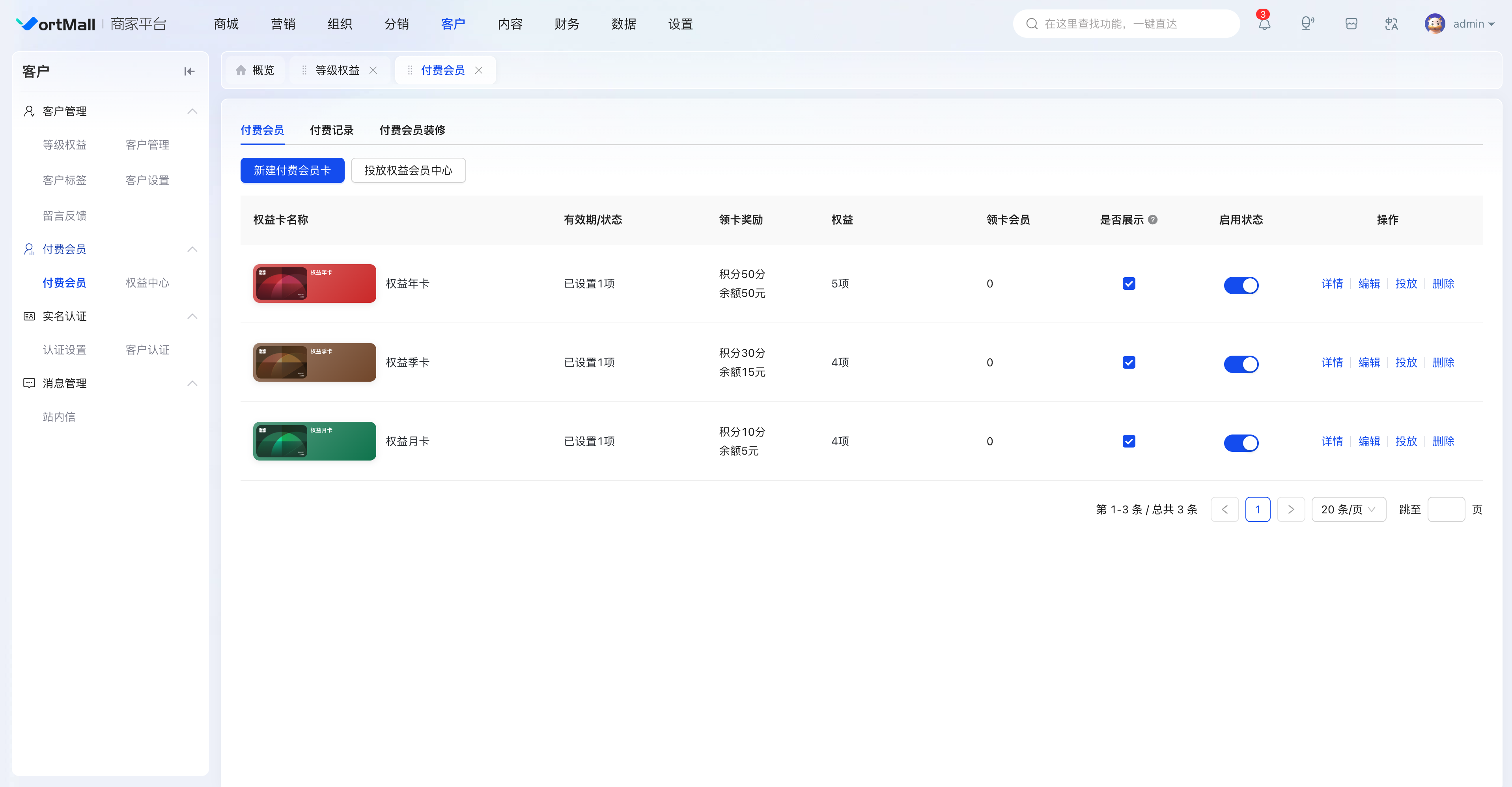Click the search magnifier icon
The height and width of the screenshot is (787, 1512).
coord(1032,24)
